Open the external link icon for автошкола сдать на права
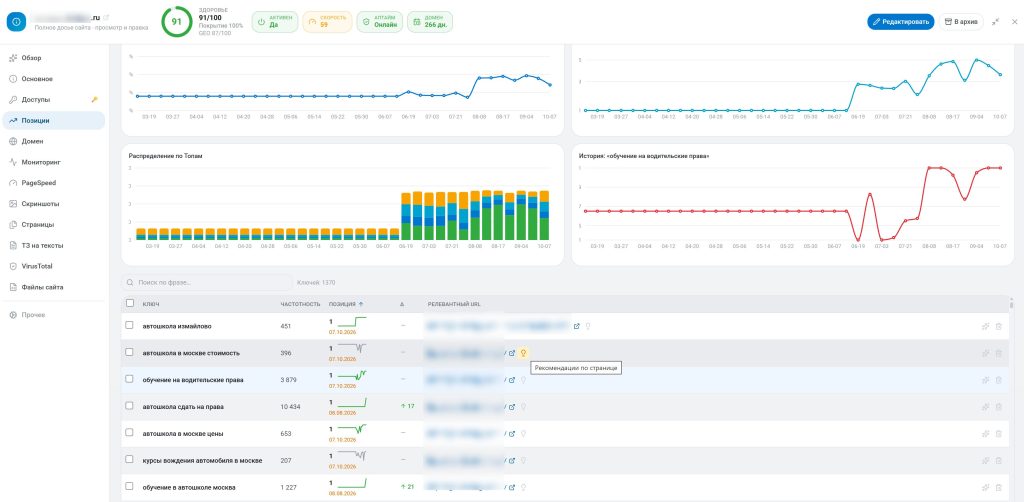1024x502 pixels. coord(512,407)
